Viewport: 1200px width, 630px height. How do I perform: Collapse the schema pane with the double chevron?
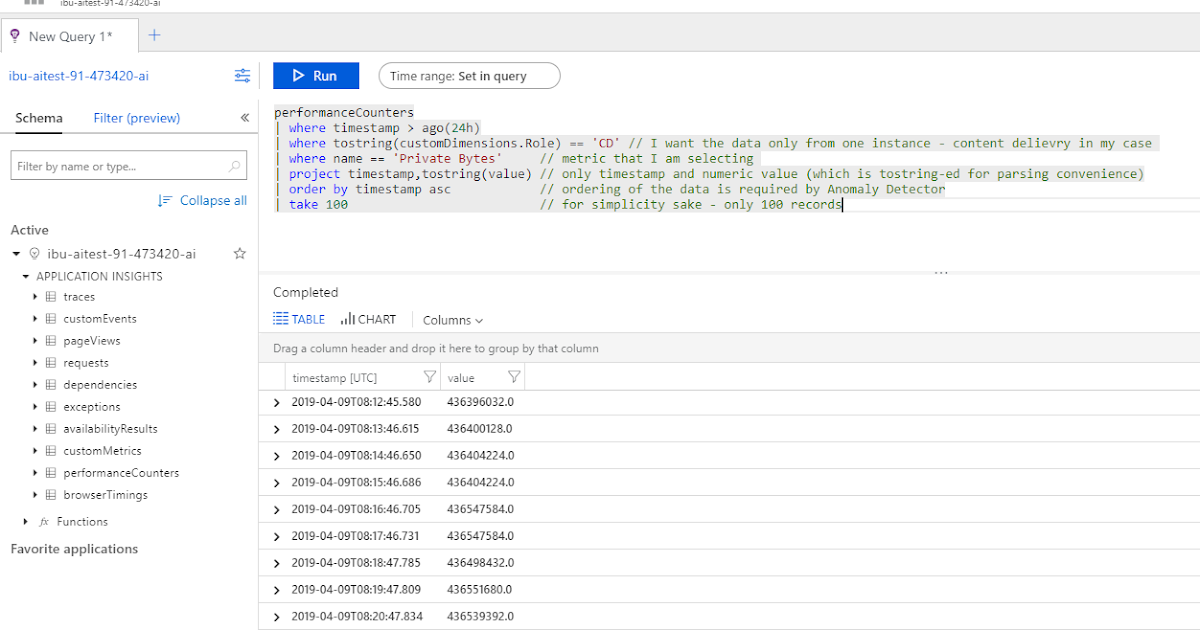[244, 117]
